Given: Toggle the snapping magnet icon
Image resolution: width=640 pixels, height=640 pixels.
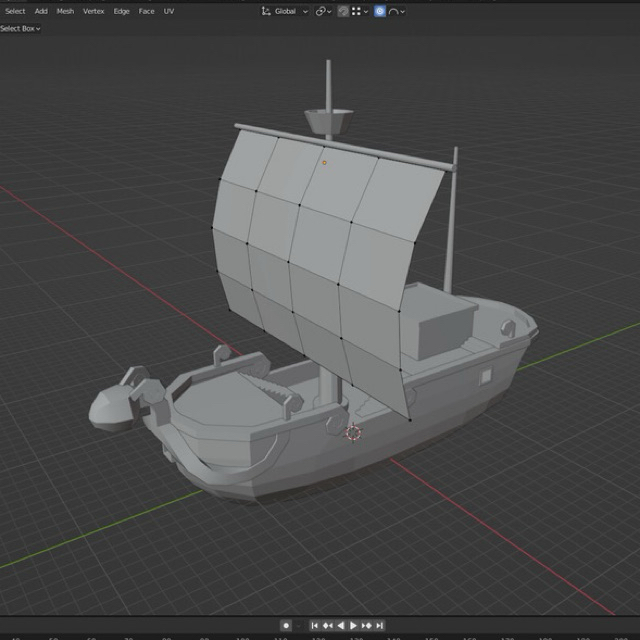Looking at the screenshot, I should (344, 11).
